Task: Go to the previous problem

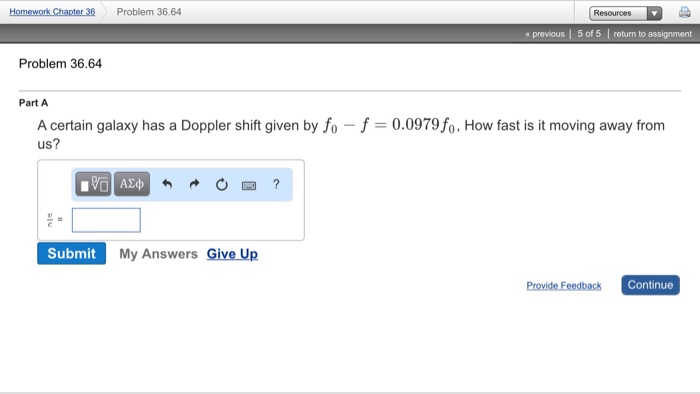Action: [545, 34]
